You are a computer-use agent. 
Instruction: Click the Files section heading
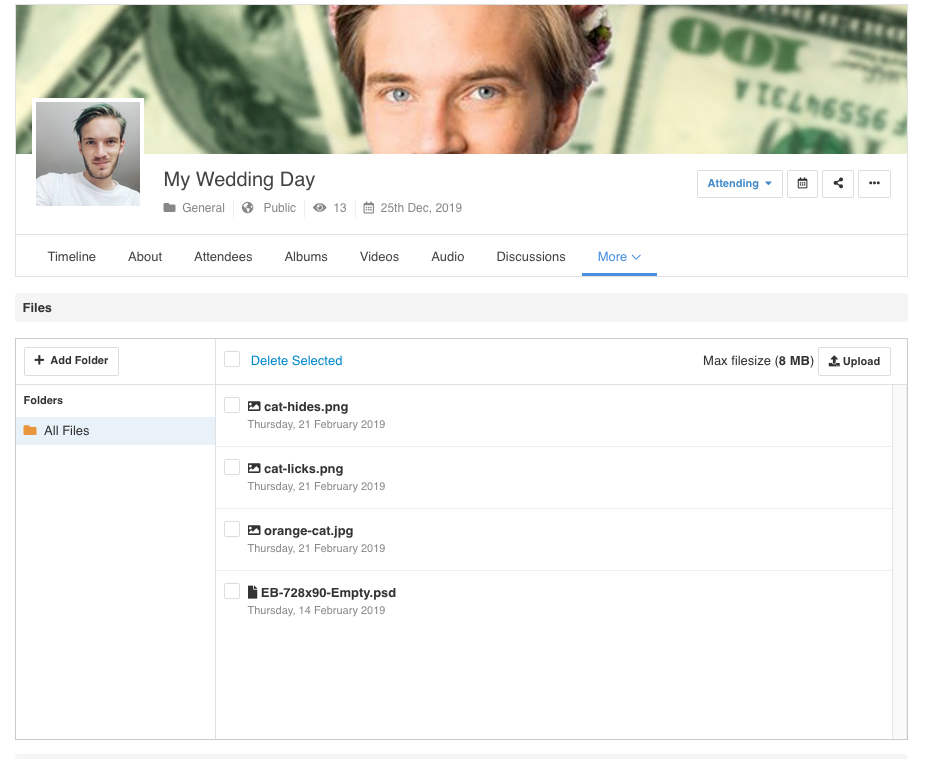(x=37, y=308)
